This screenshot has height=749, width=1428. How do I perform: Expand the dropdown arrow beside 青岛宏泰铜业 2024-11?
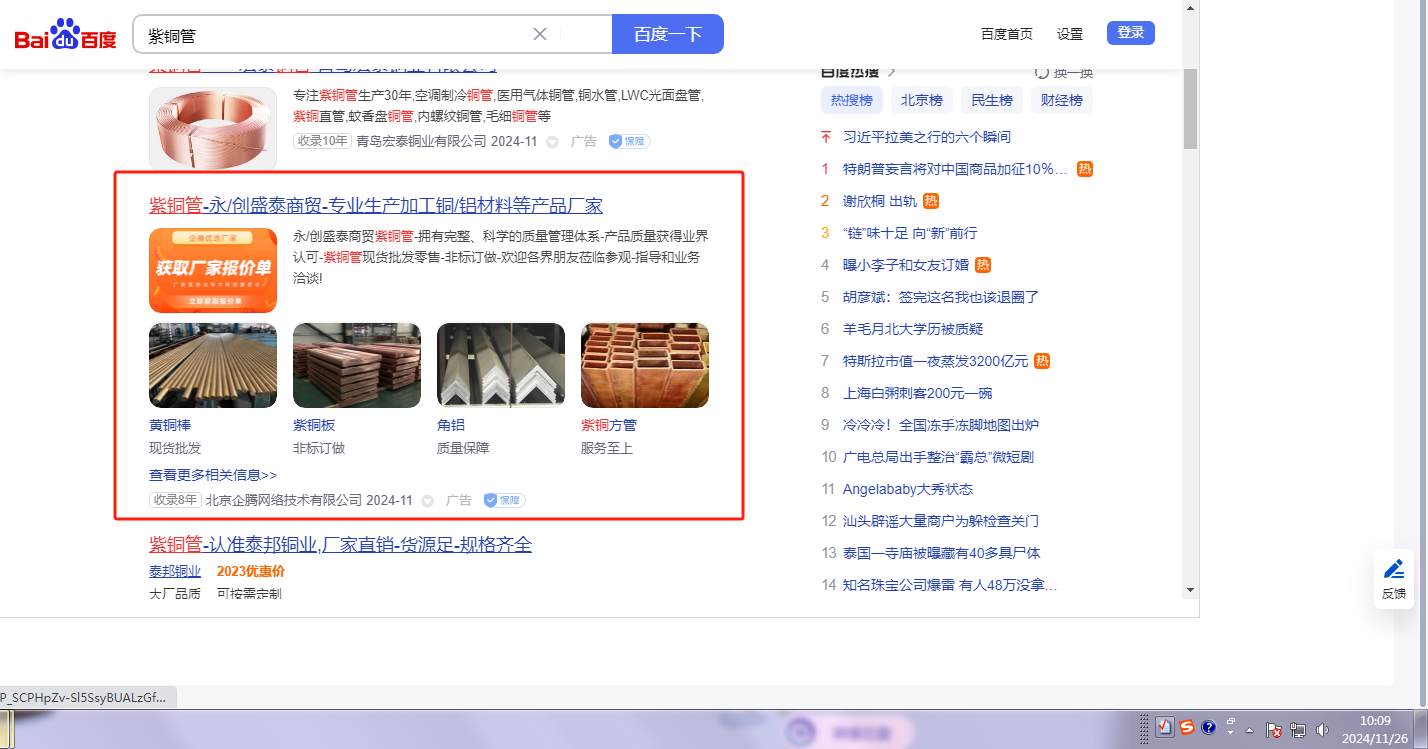pos(552,142)
